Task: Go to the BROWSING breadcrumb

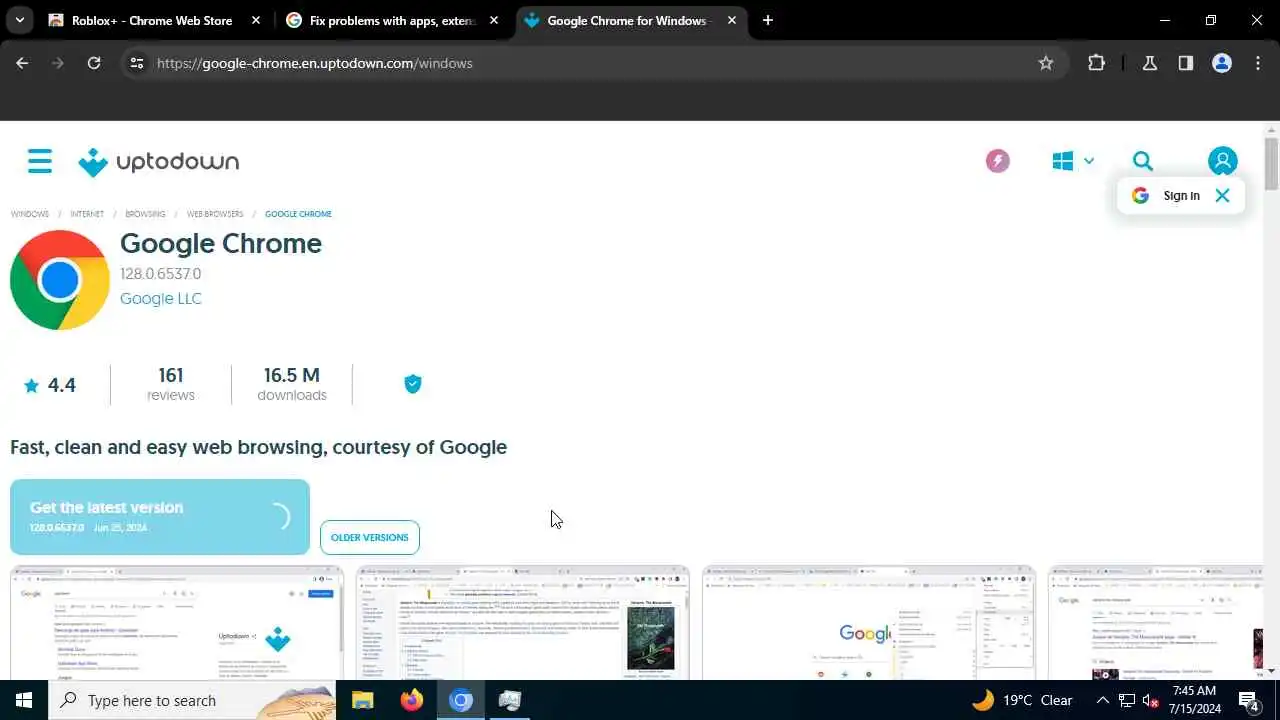Action: click(x=145, y=214)
